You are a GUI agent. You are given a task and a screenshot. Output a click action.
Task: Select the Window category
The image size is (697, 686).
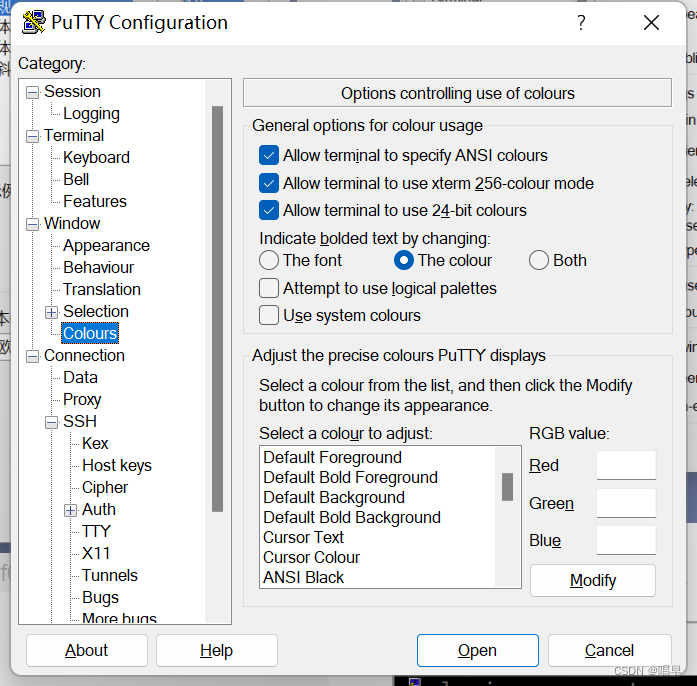(72, 223)
